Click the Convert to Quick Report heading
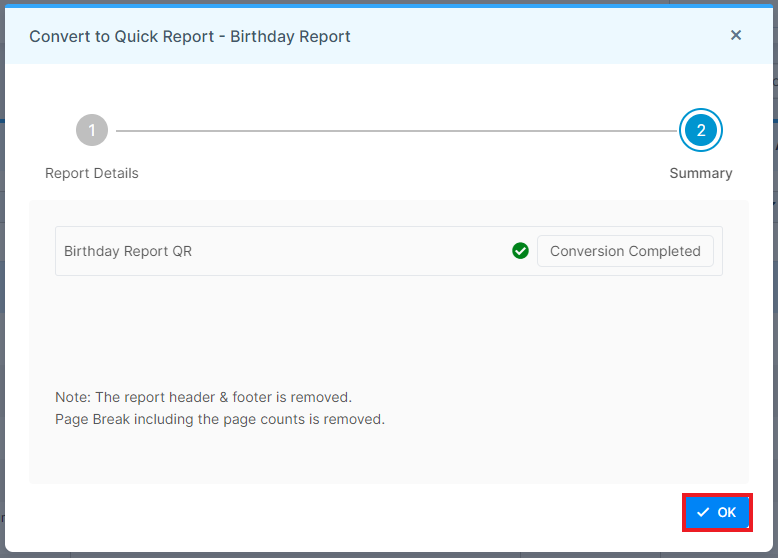This screenshot has height=558, width=778. (122, 36)
